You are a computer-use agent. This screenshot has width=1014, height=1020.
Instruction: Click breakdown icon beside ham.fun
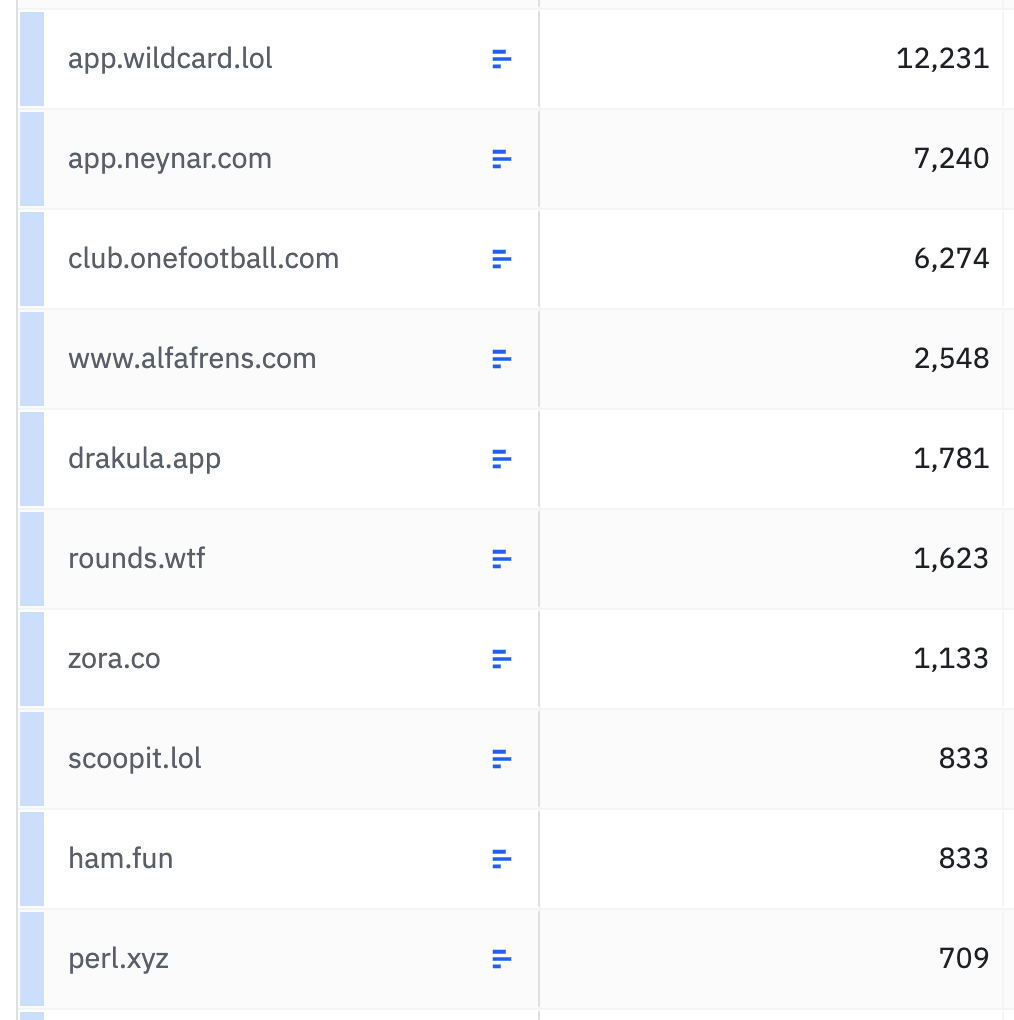point(502,859)
